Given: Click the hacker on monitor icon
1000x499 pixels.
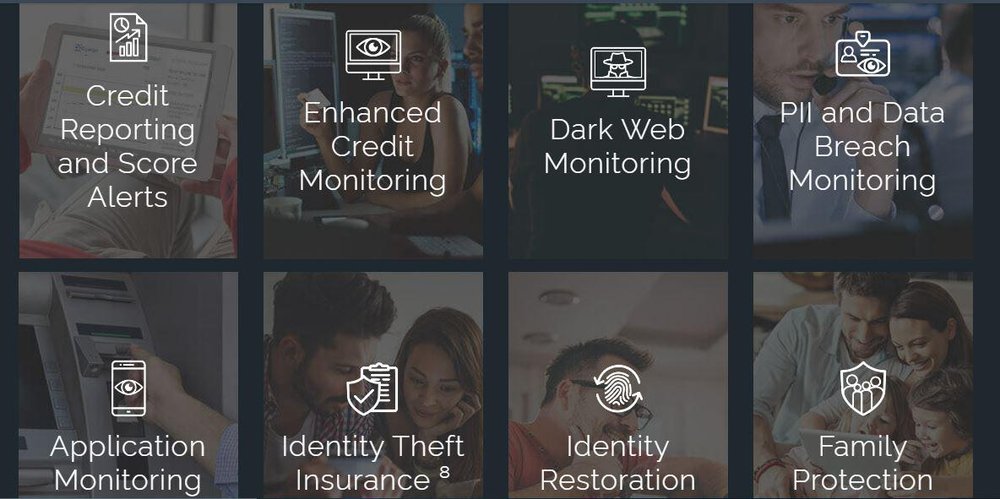Looking at the screenshot, I should pos(617,71).
